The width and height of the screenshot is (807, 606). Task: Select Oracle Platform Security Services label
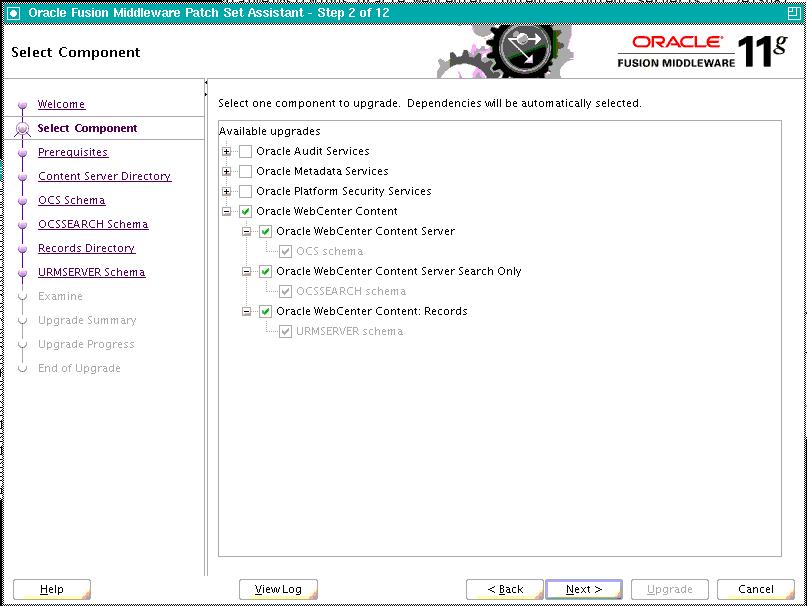tap(344, 192)
